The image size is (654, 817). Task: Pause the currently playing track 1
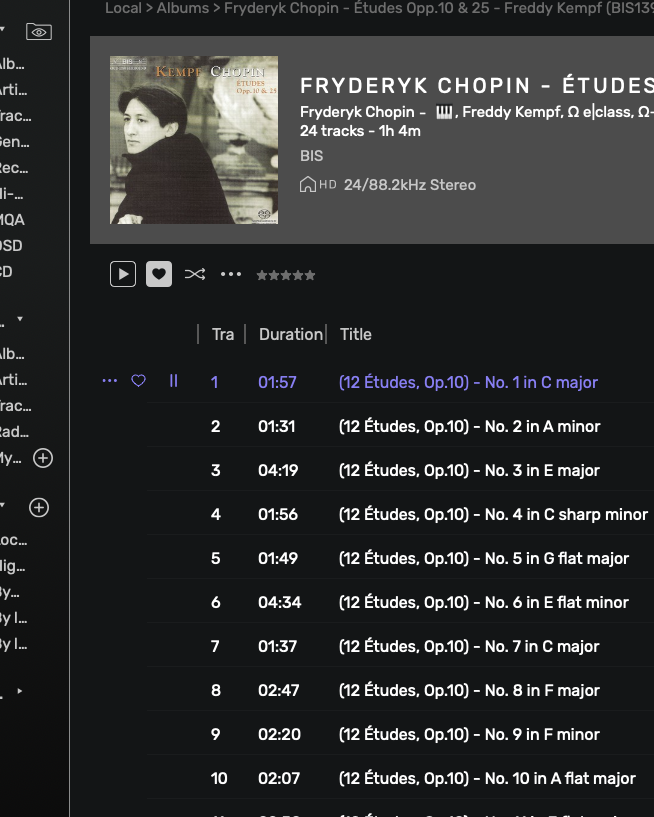(x=174, y=381)
